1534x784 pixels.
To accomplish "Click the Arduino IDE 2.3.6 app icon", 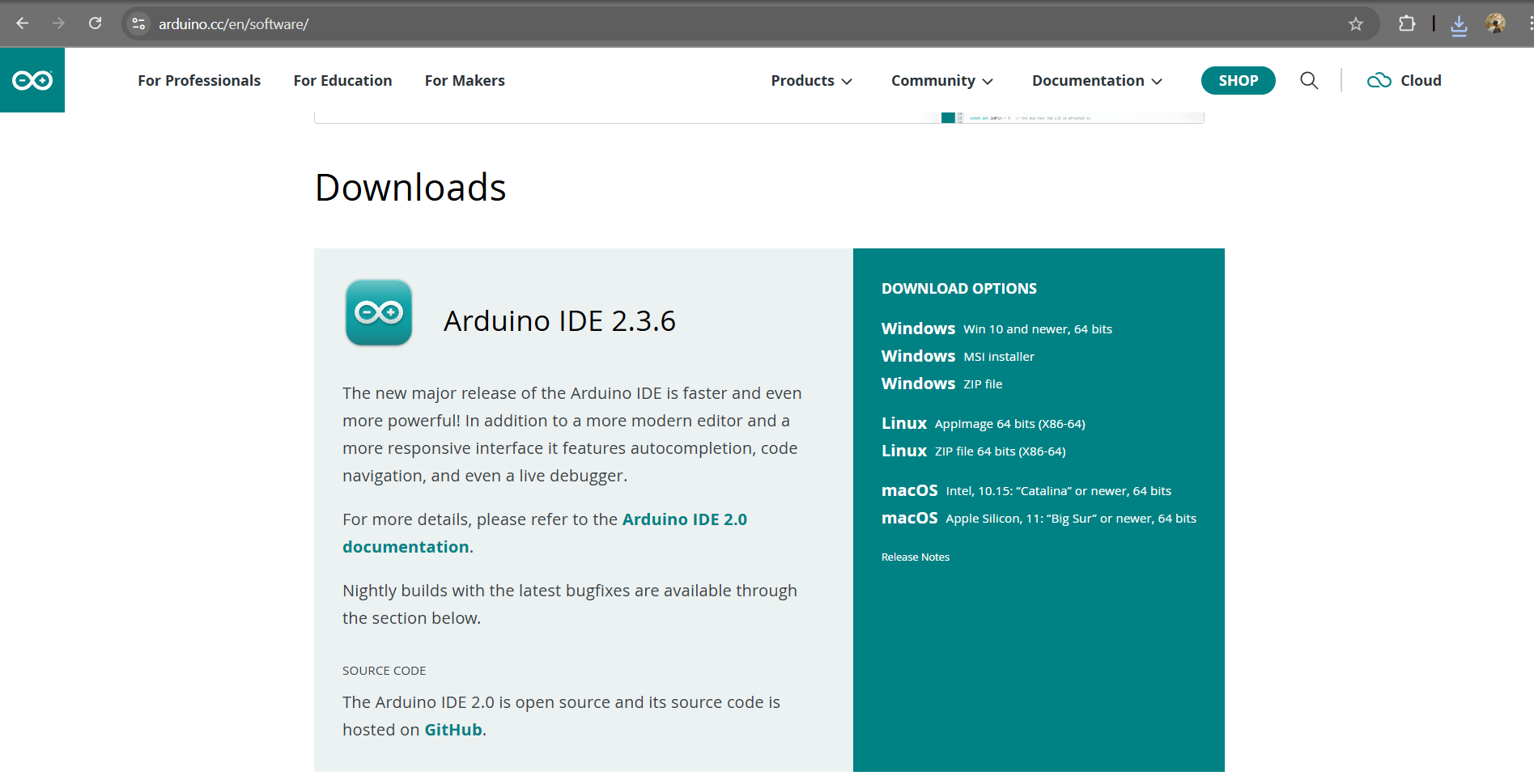I will (379, 312).
